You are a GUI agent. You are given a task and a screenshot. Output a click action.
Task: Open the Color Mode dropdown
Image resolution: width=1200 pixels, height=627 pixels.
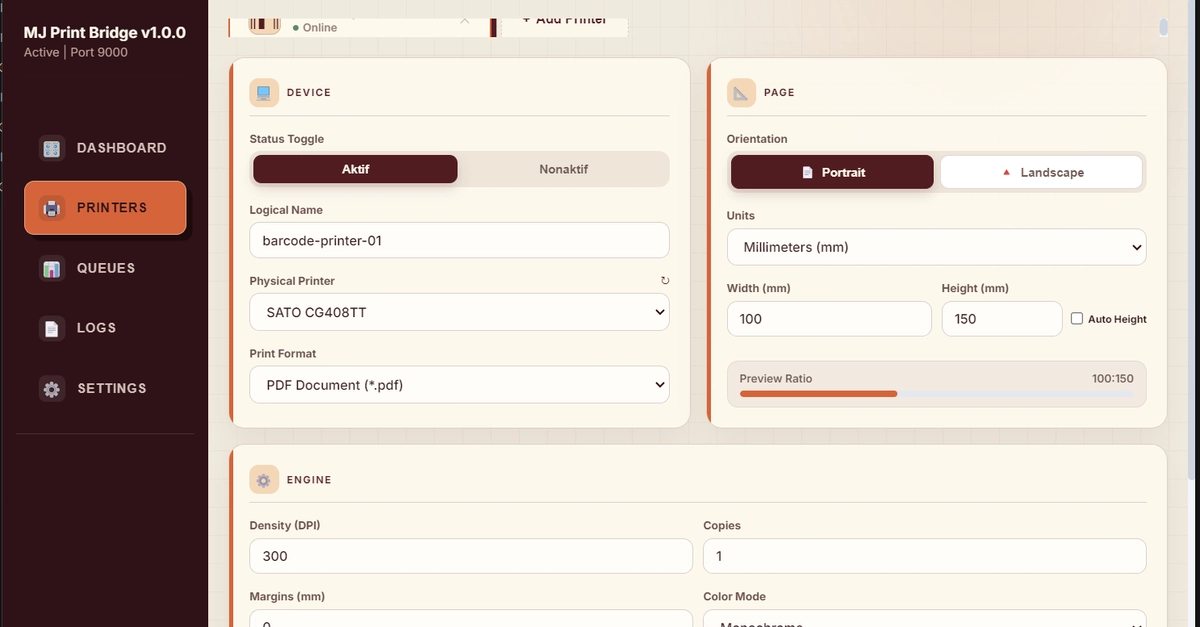[x=925, y=619]
